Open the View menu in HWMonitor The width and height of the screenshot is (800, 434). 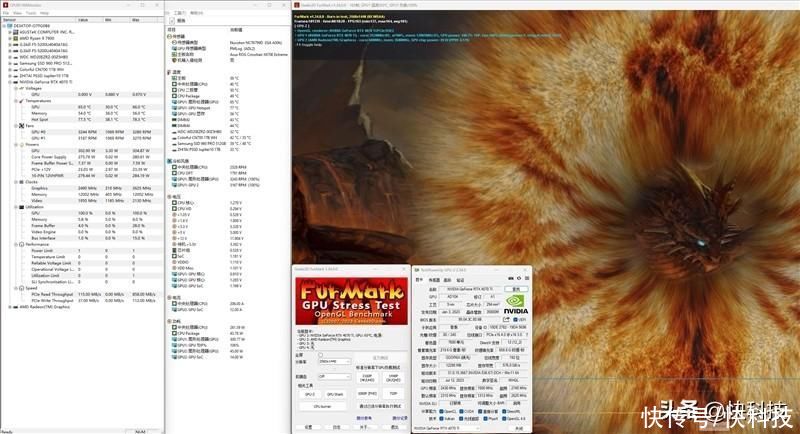tap(17, 13)
